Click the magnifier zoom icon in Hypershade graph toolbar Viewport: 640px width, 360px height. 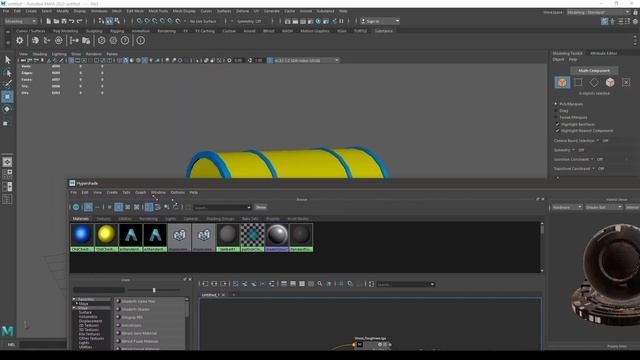(320, 284)
